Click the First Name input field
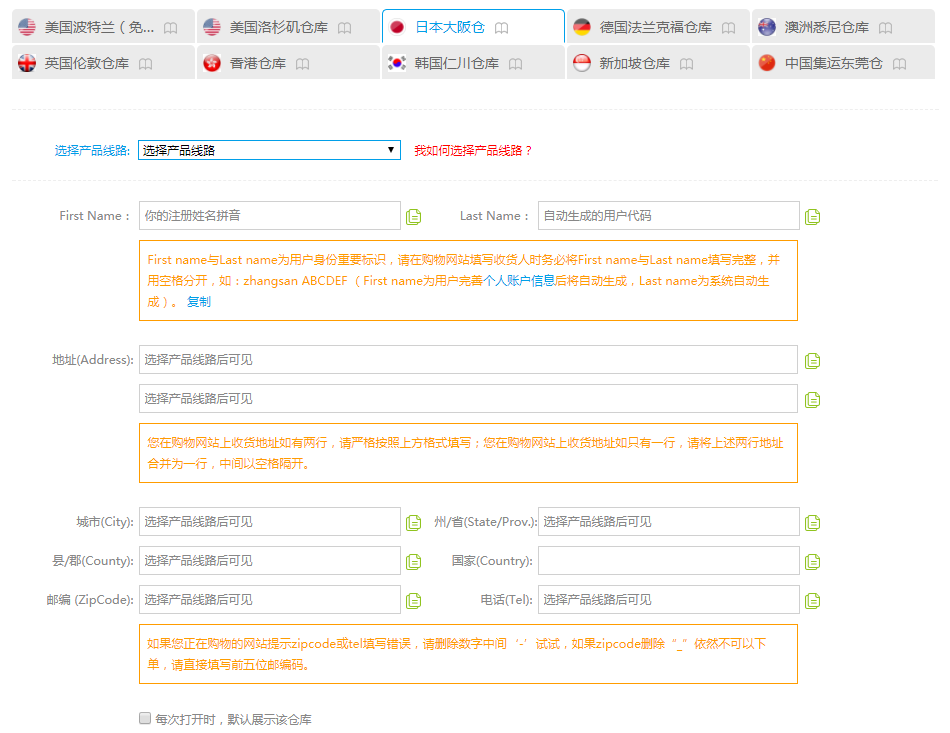Viewport: 950px width, 733px height. point(269,216)
